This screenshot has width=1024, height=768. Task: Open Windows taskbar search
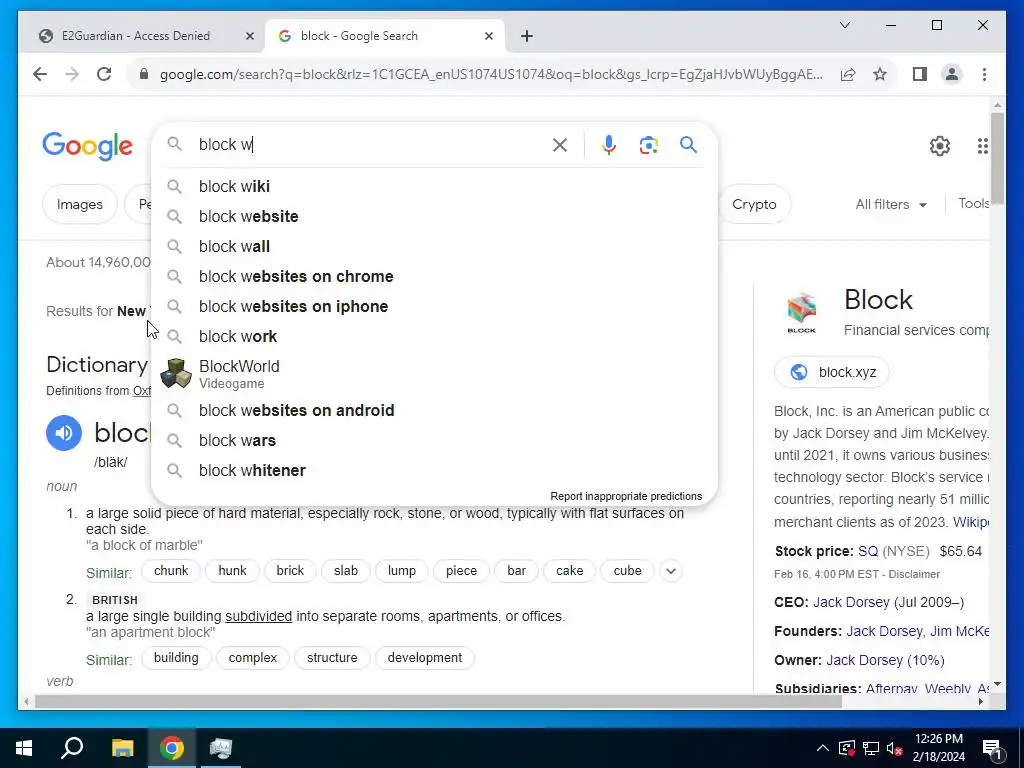tap(72, 748)
